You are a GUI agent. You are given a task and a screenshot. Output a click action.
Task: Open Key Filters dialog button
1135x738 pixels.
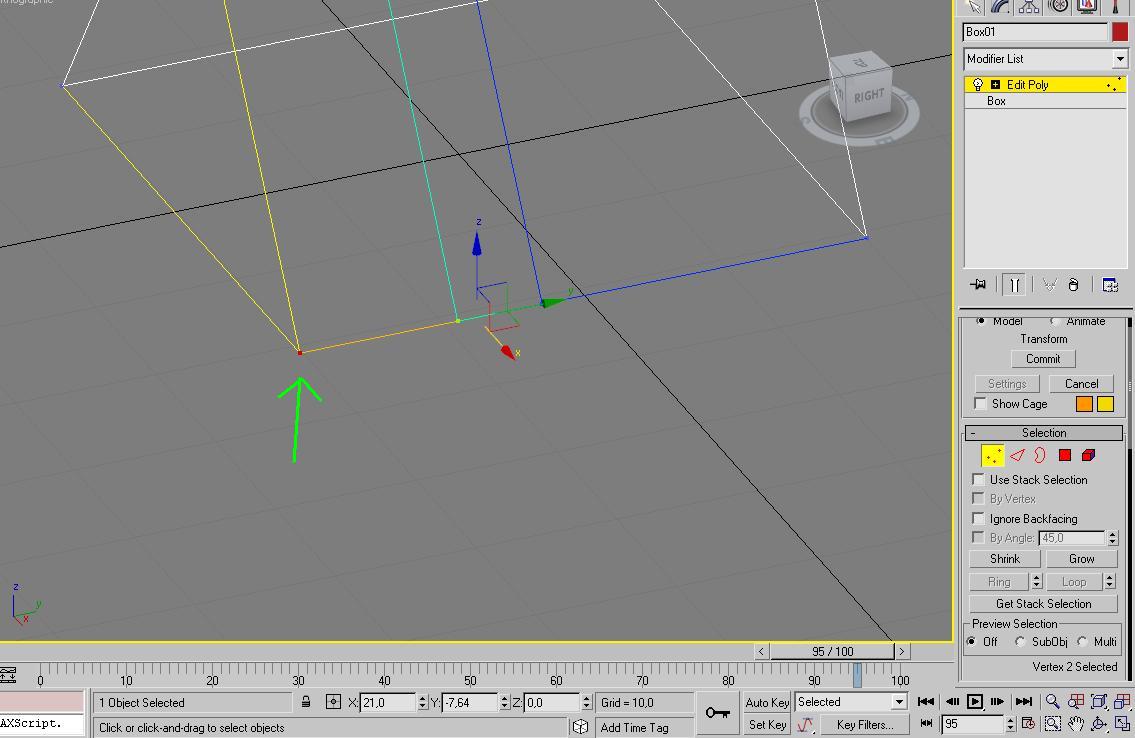[x=865, y=724]
